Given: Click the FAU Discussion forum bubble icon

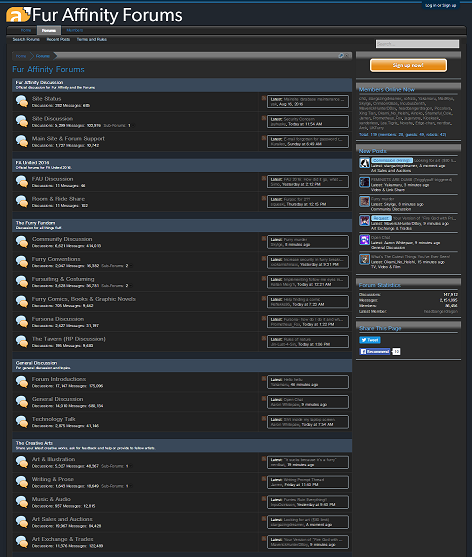Looking at the screenshot, I should (x=22, y=182).
